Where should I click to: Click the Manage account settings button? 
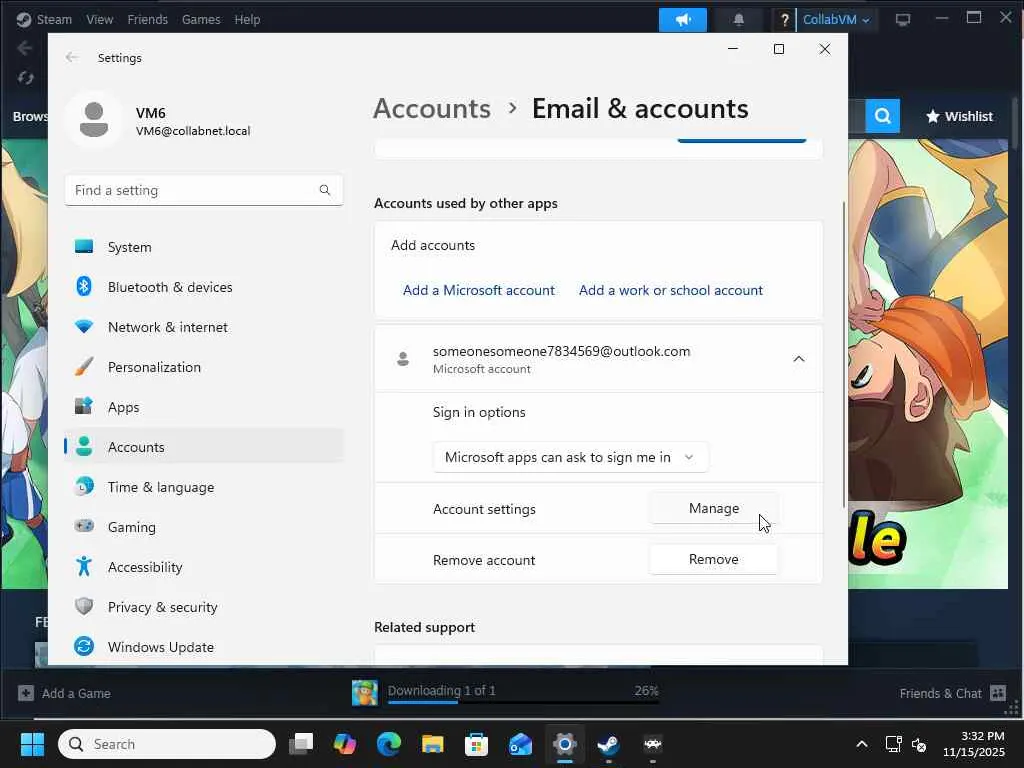coord(714,508)
